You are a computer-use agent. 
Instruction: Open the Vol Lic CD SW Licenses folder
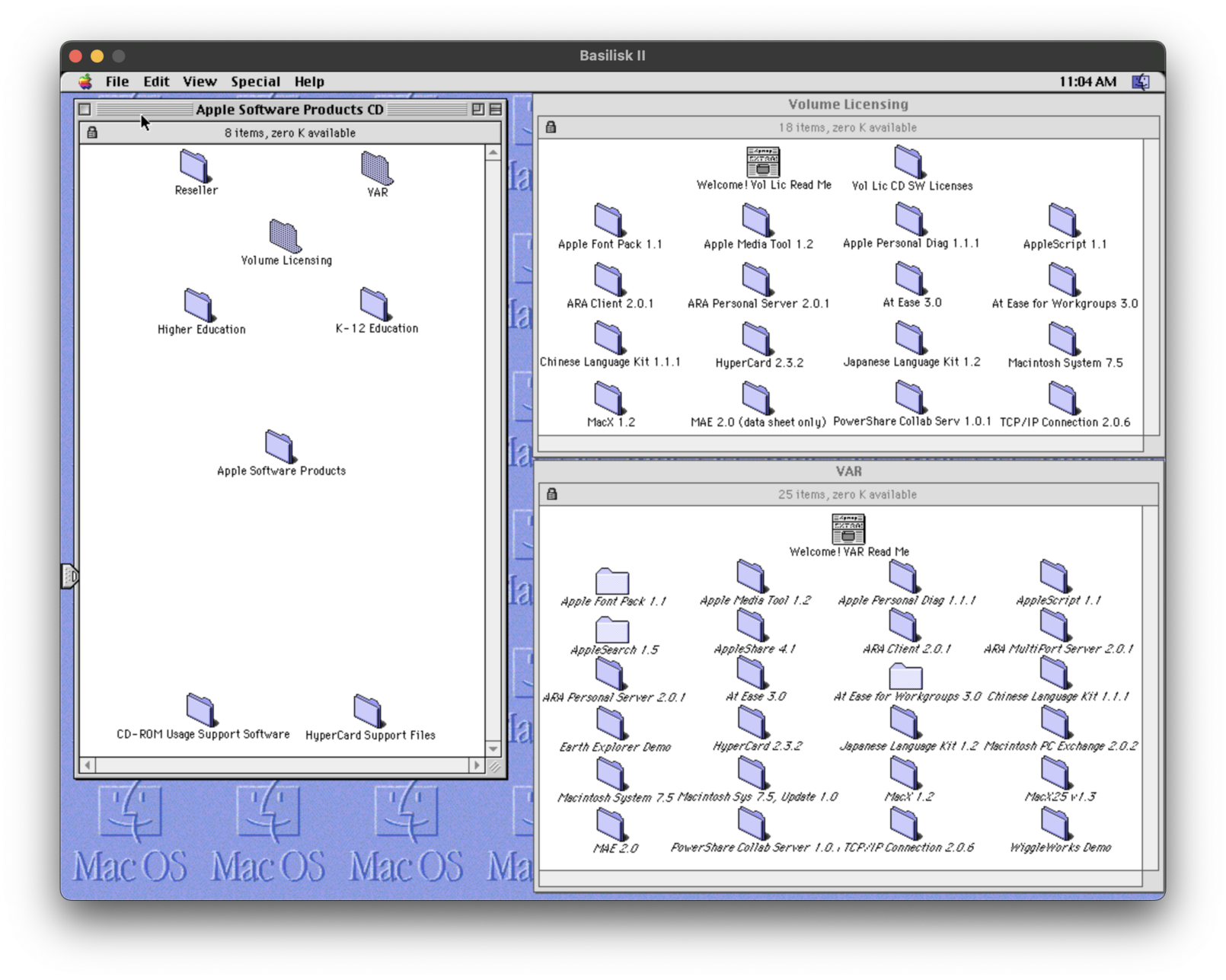[909, 161]
